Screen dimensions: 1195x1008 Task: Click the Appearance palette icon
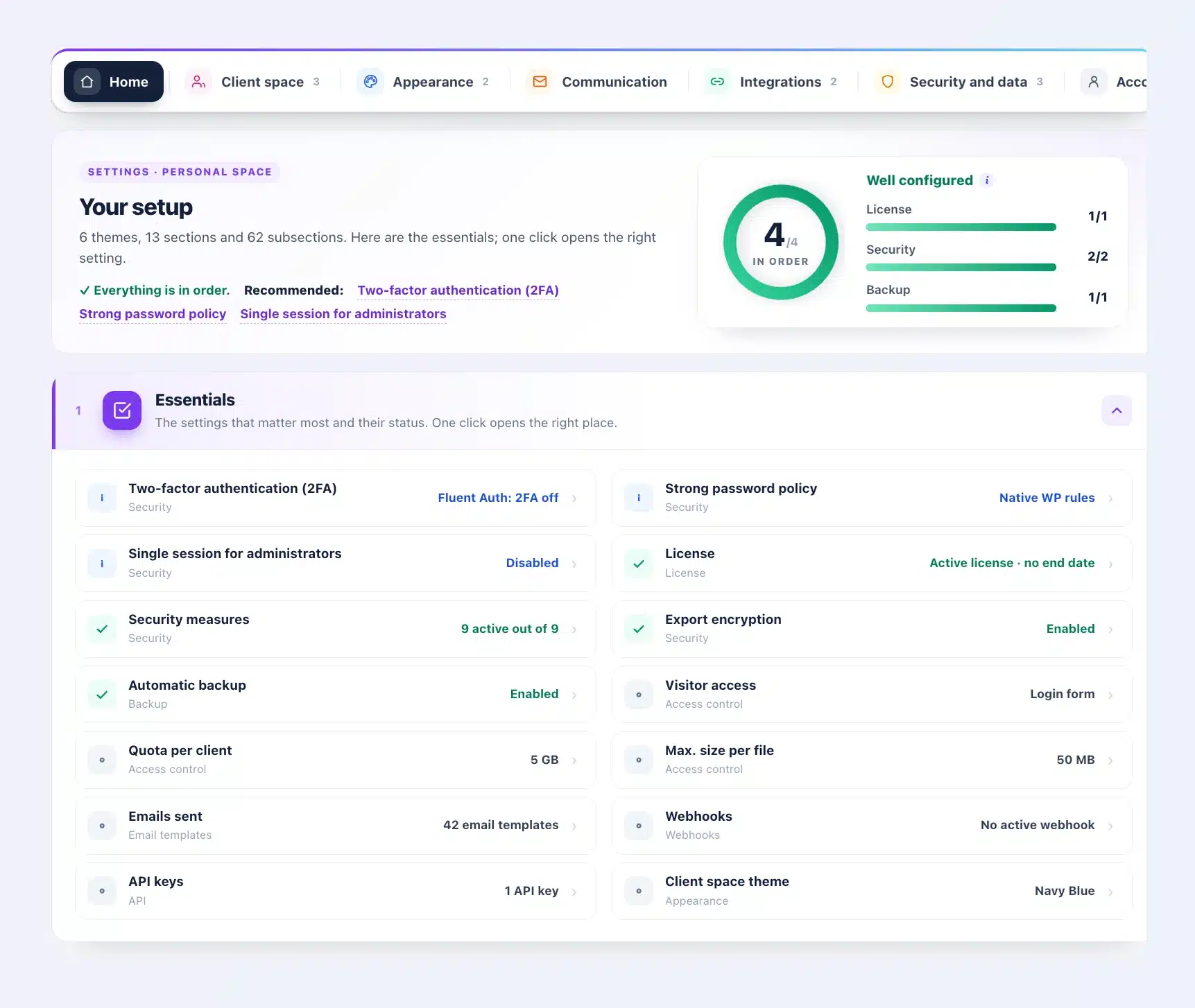point(370,82)
